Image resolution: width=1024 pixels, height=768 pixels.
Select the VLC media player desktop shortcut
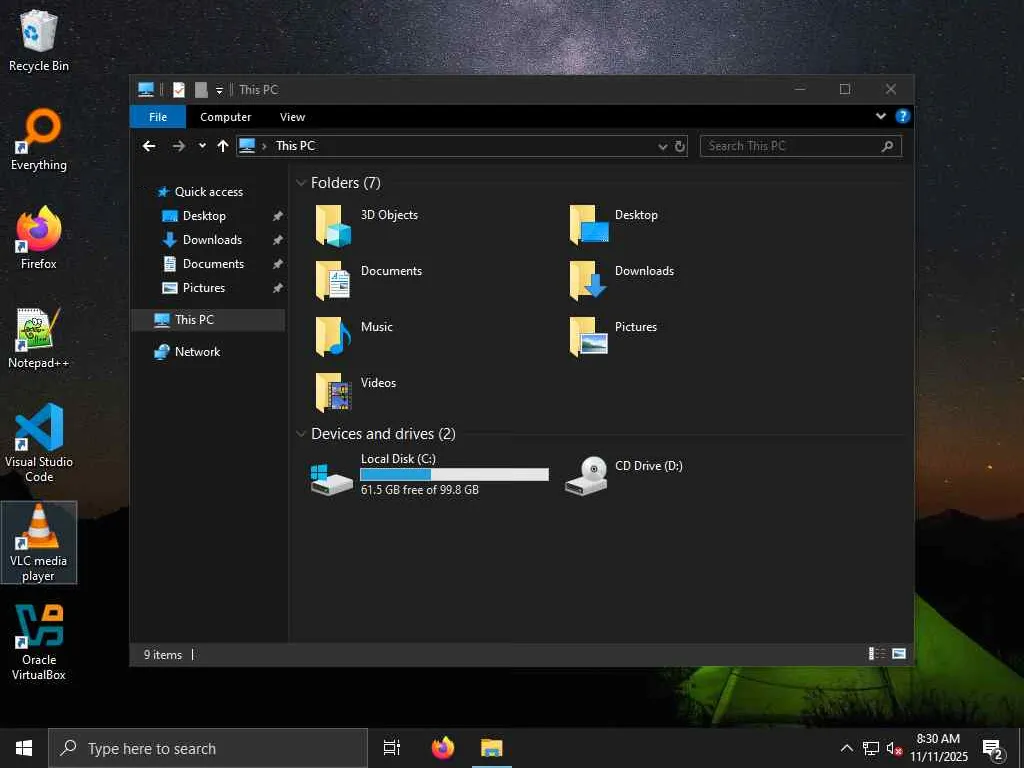(x=39, y=543)
